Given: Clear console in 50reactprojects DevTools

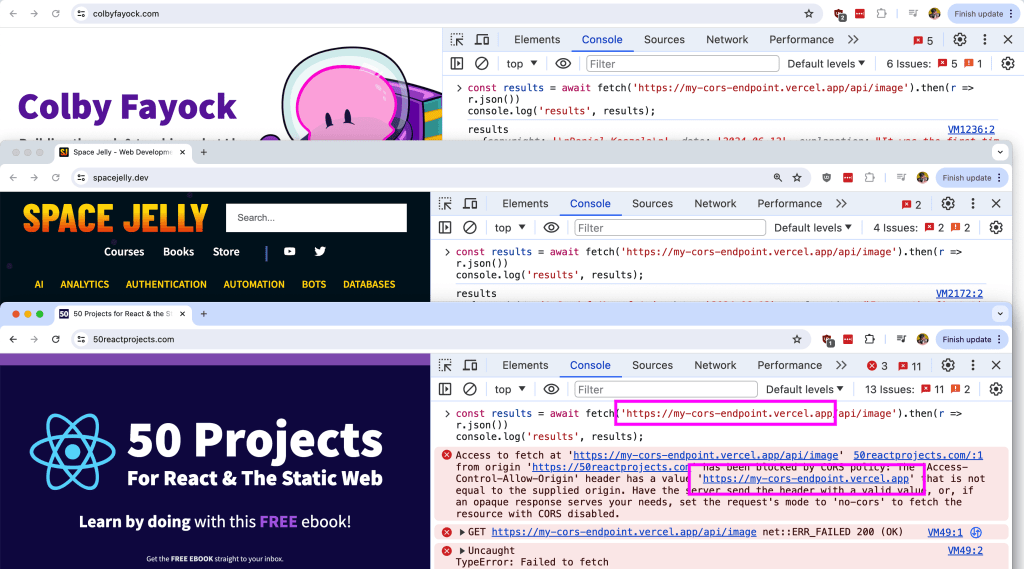Looking at the screenshot, I should pos(470,389).
